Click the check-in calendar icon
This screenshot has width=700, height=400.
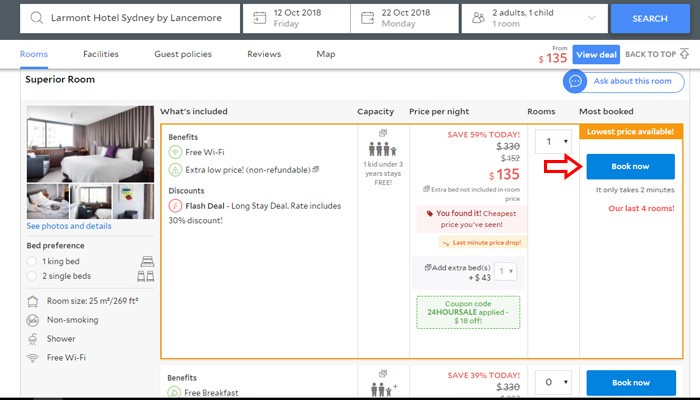pos(261,18)
